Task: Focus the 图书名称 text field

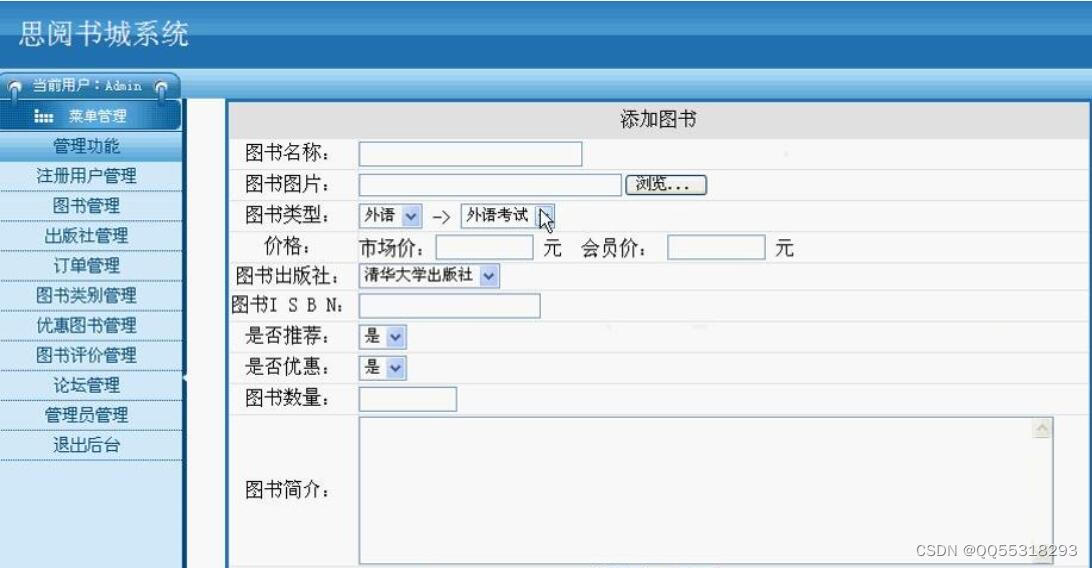Action: pyautogui.click(x=470, y=154)
